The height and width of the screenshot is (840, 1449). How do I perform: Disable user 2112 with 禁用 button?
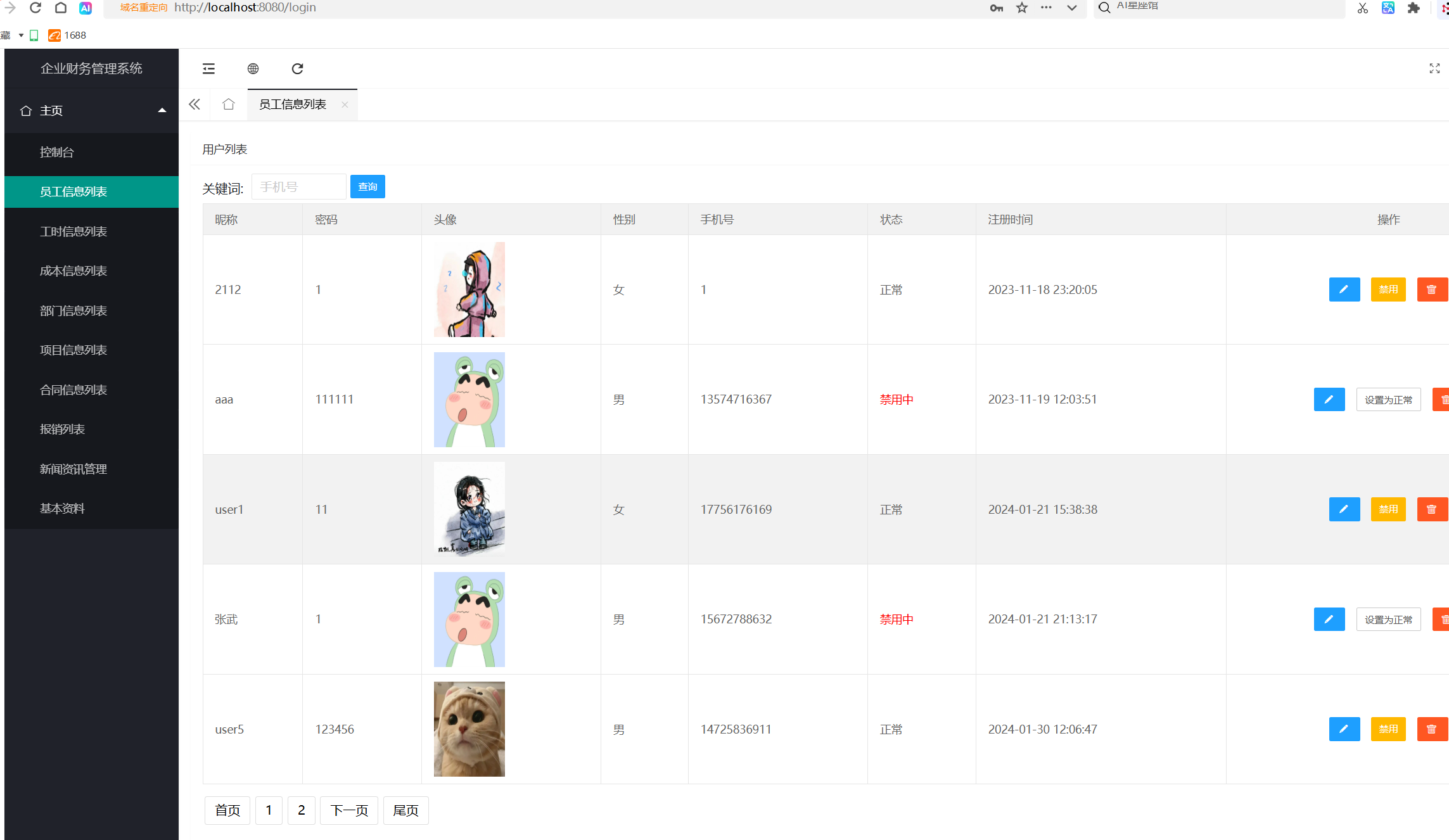pos(1388,290)
